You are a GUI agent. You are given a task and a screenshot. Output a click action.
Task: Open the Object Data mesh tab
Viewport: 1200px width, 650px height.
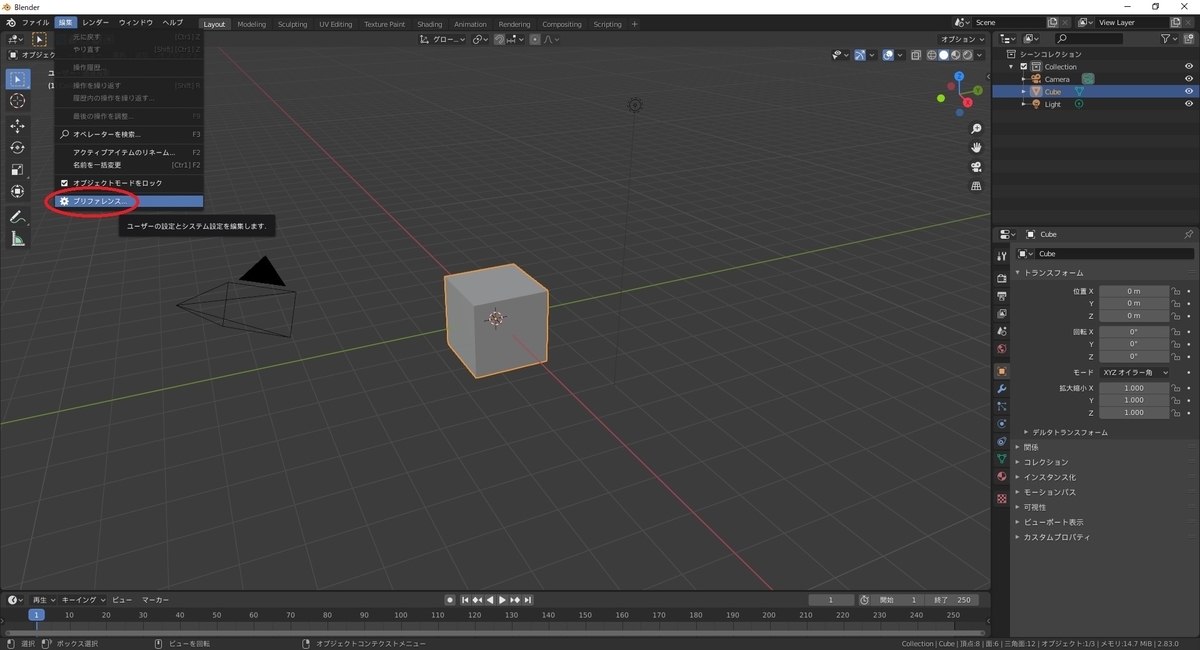pyautogui.click(x=1001, y=459)
